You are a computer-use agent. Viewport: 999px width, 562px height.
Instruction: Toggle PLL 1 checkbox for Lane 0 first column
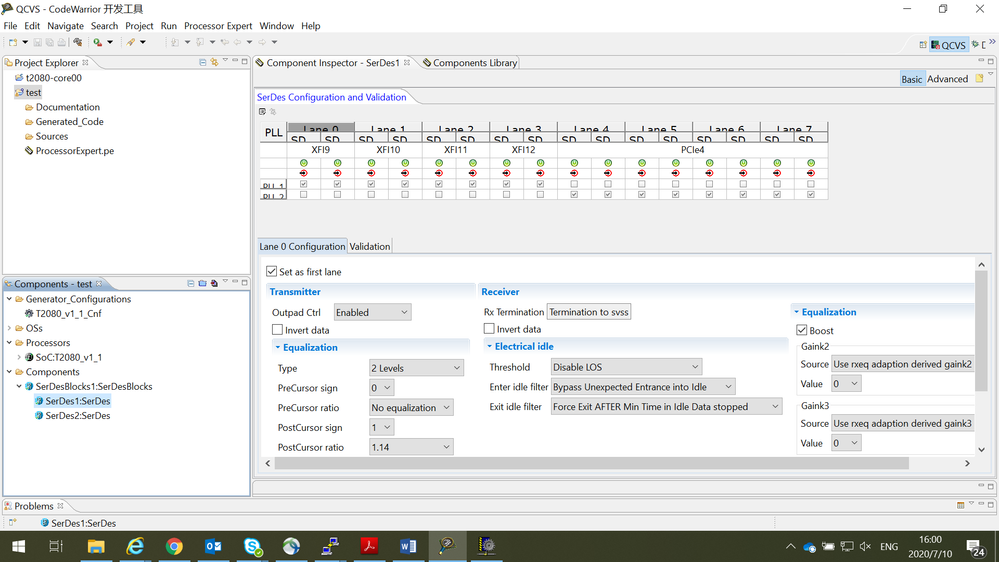(304, 184)
